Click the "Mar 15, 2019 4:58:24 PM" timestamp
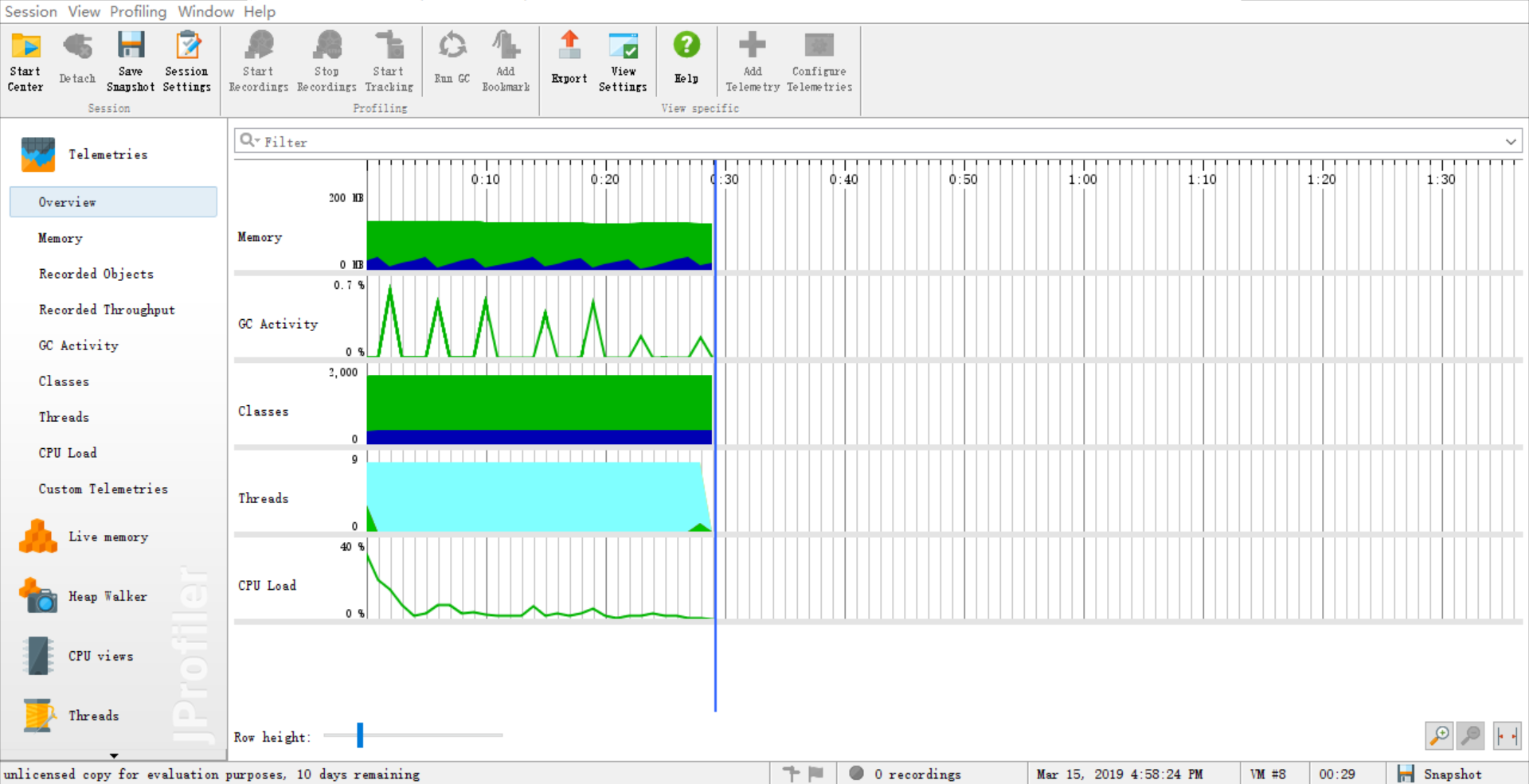The image size is (1529, 784). click(1120, 774)
